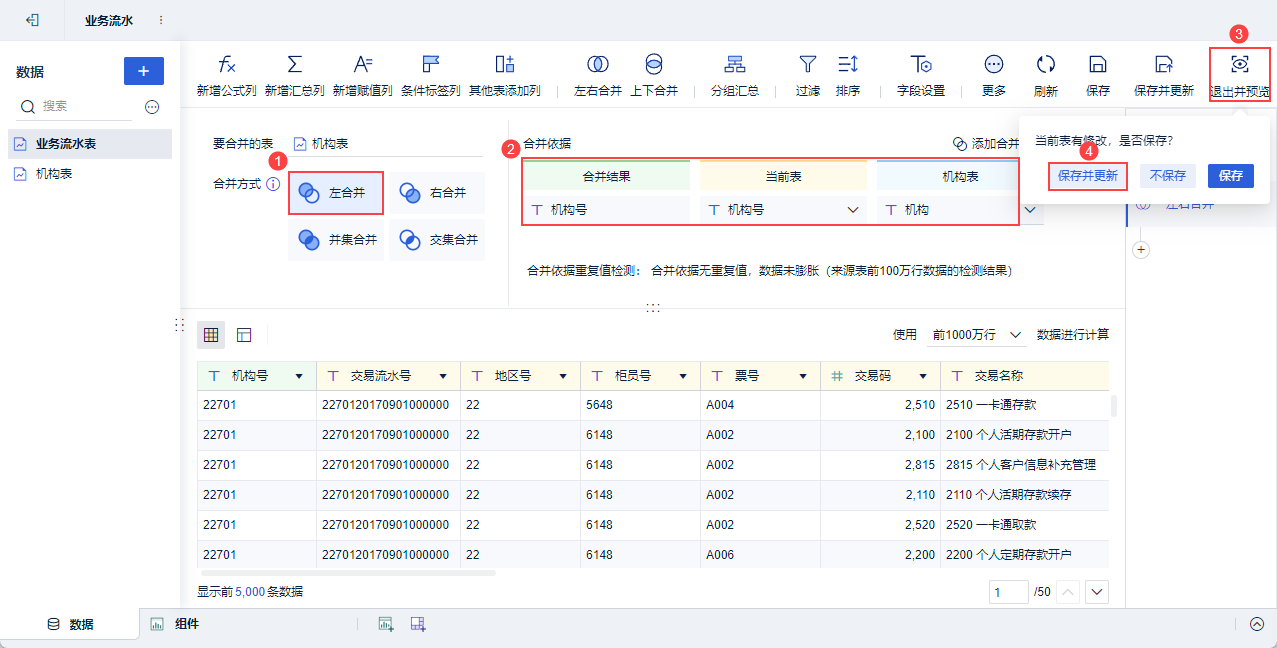
Task: Click the 排序 sort icon
Action: point(848,65)
